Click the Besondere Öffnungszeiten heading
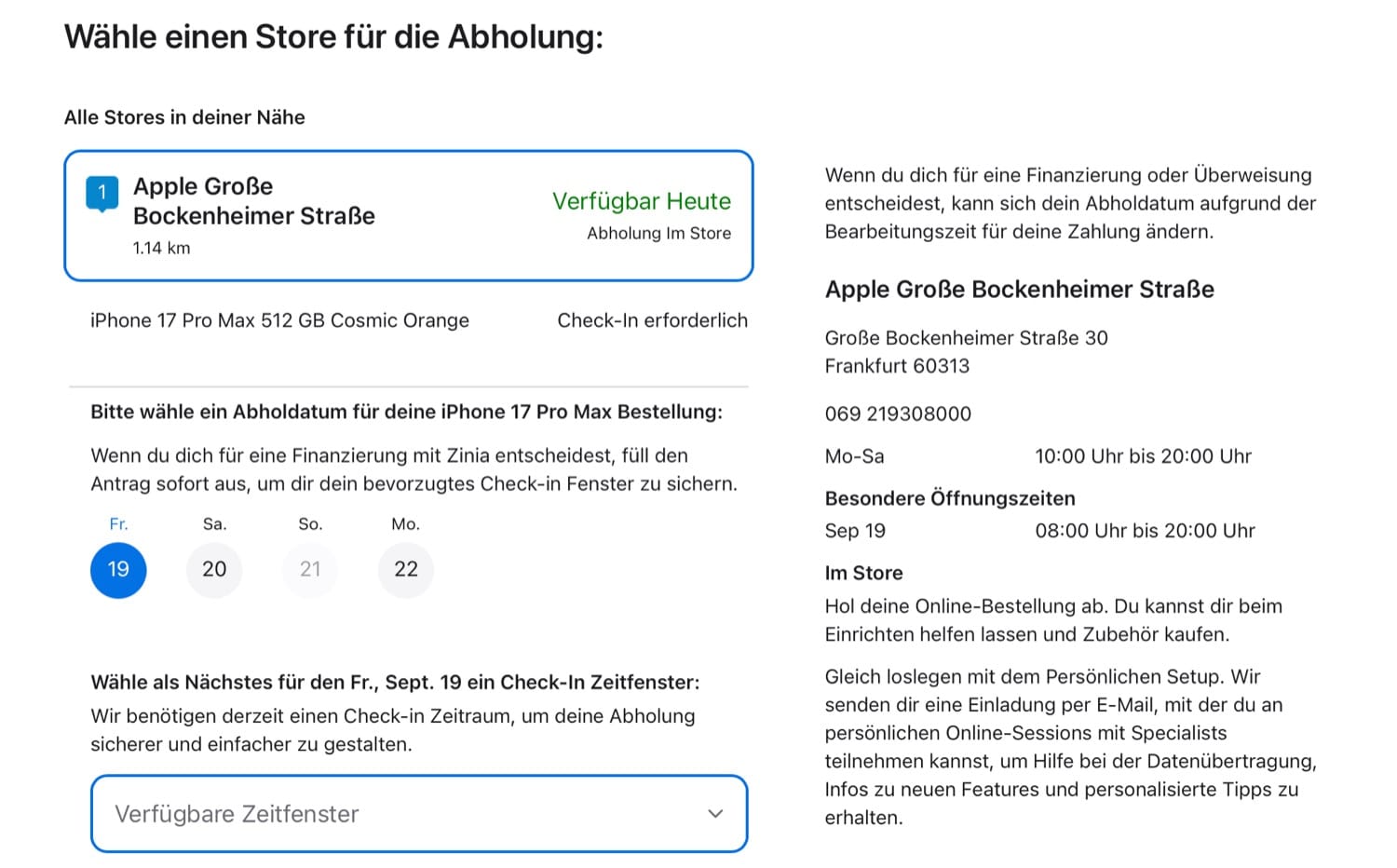Screen dimensions: 1397x868 (950, 498)
